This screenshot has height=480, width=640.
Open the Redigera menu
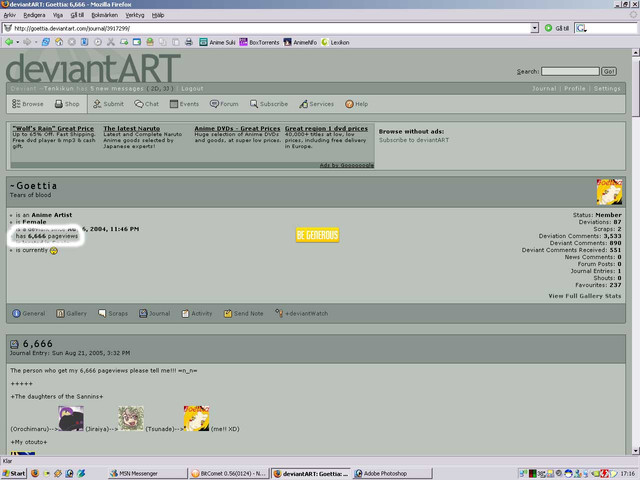point(34,15)
